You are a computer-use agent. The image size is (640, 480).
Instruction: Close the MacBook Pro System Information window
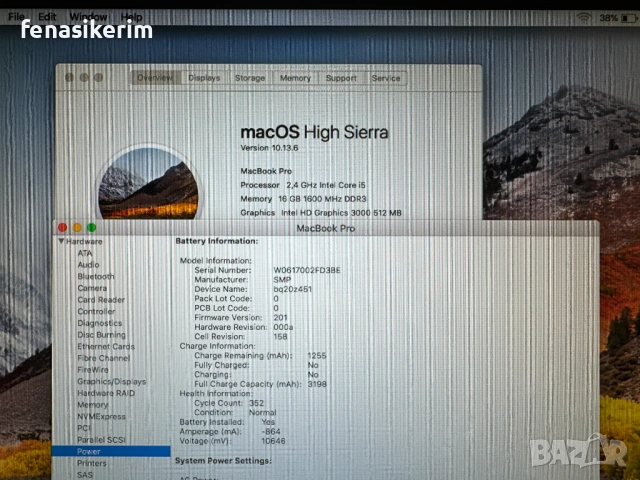pyautogui.click(x=62, y=228)
